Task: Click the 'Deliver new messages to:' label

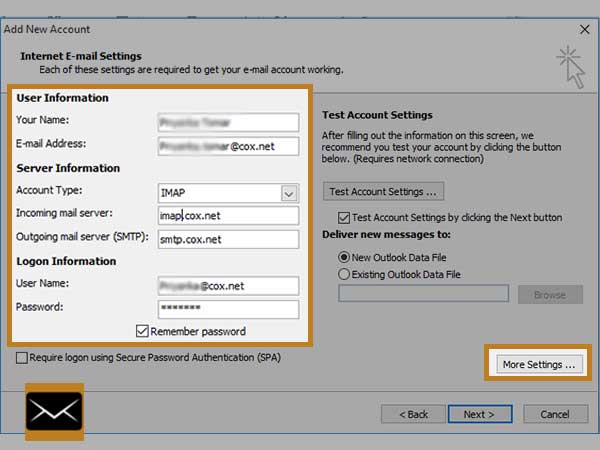Action: pyautogui.click(x=386, y=235)
